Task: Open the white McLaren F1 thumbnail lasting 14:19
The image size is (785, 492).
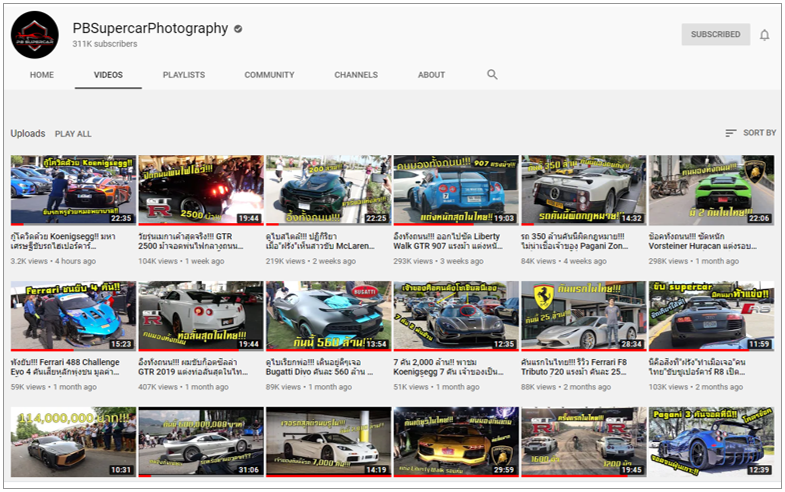Action: (x=328, y=442)
